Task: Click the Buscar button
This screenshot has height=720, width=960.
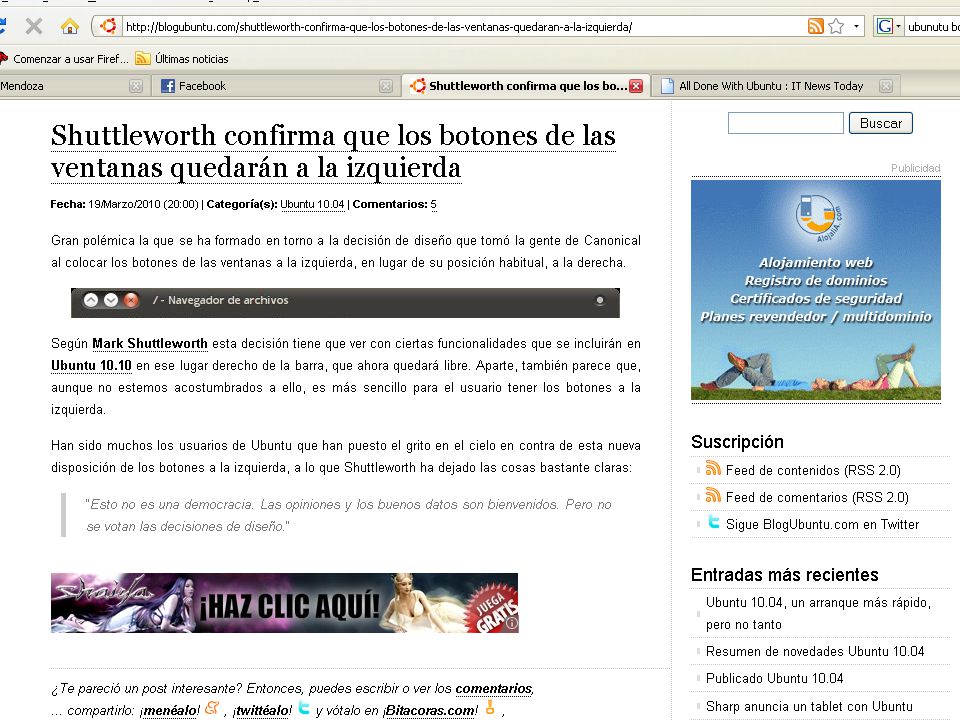Action: pyautogui.click(x=880, y=123)
